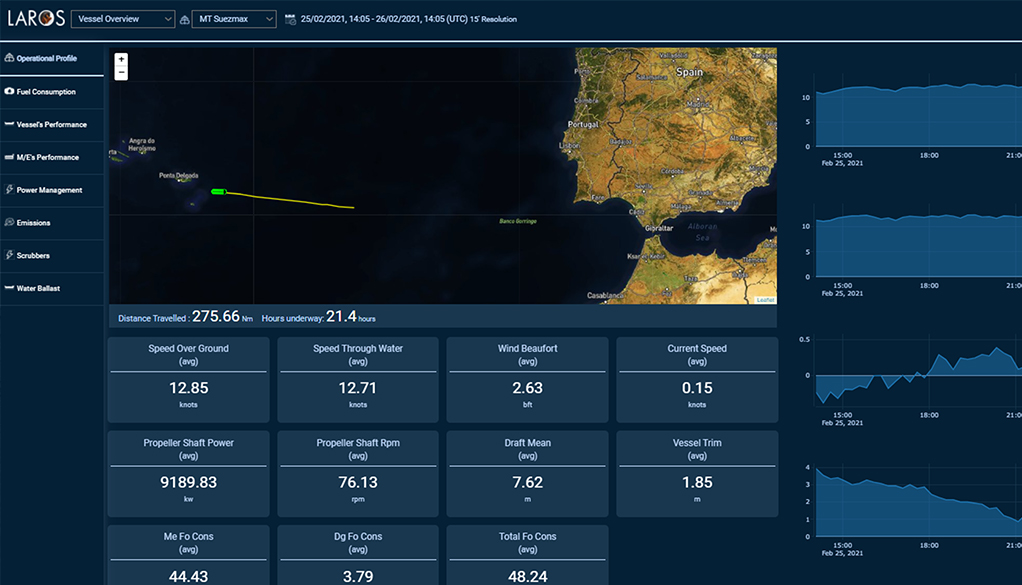Viewport: 1022px width, 585px height.
Task: Open the calendar date range picker icon
Action: [x=290, y=19]
